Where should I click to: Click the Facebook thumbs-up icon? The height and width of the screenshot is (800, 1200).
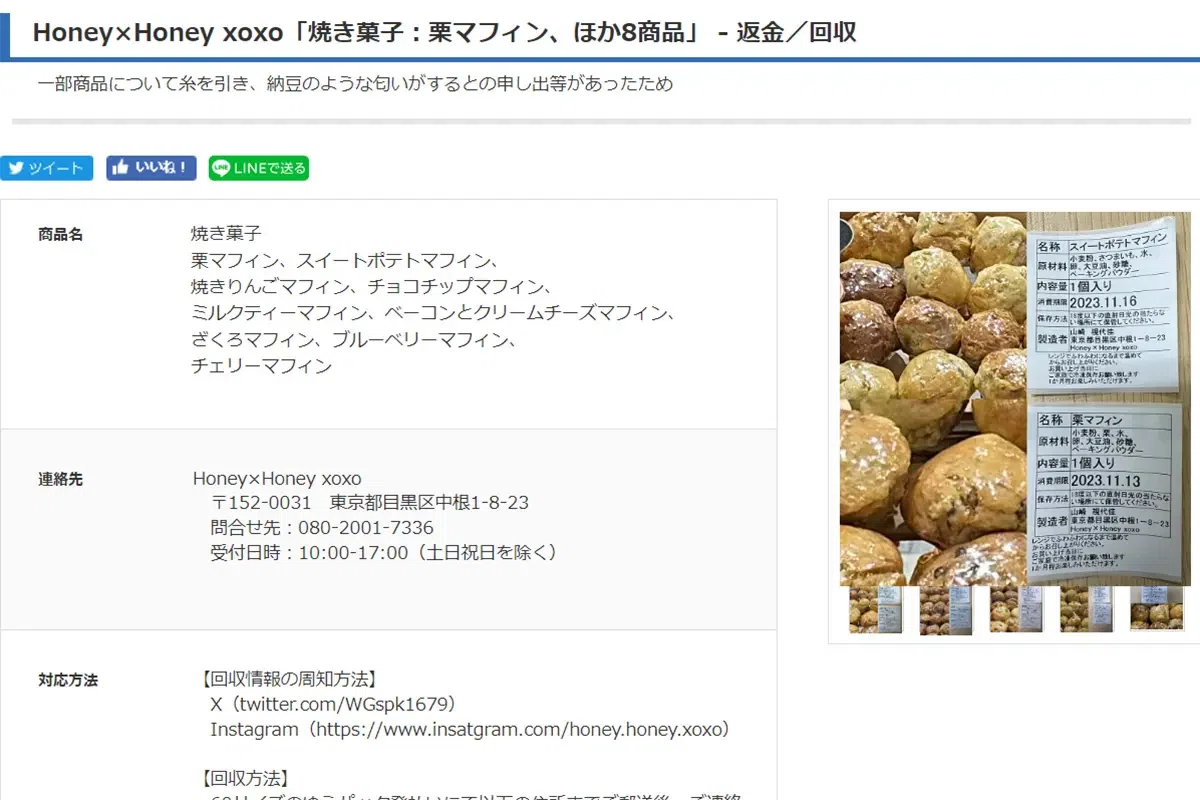point(121,168)
